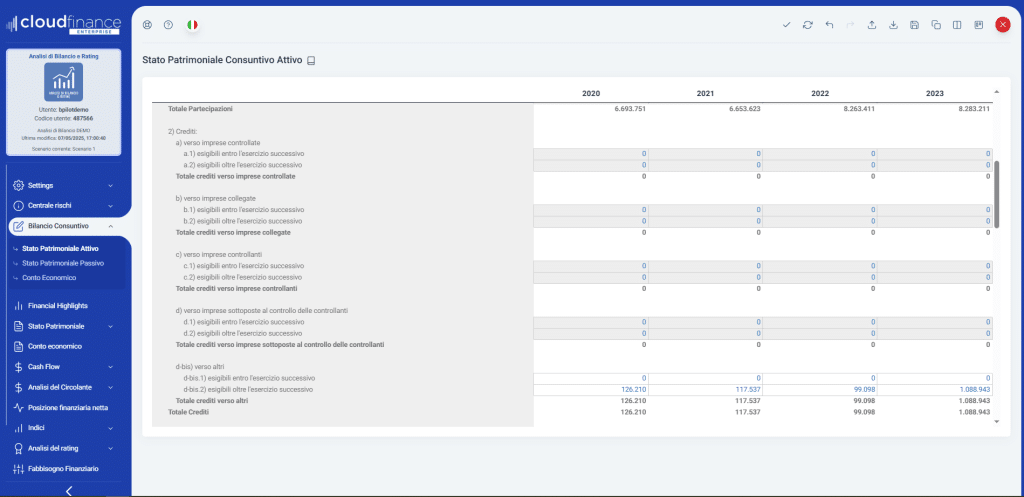Open the book icon beside the page title

(x=311, y=61)
